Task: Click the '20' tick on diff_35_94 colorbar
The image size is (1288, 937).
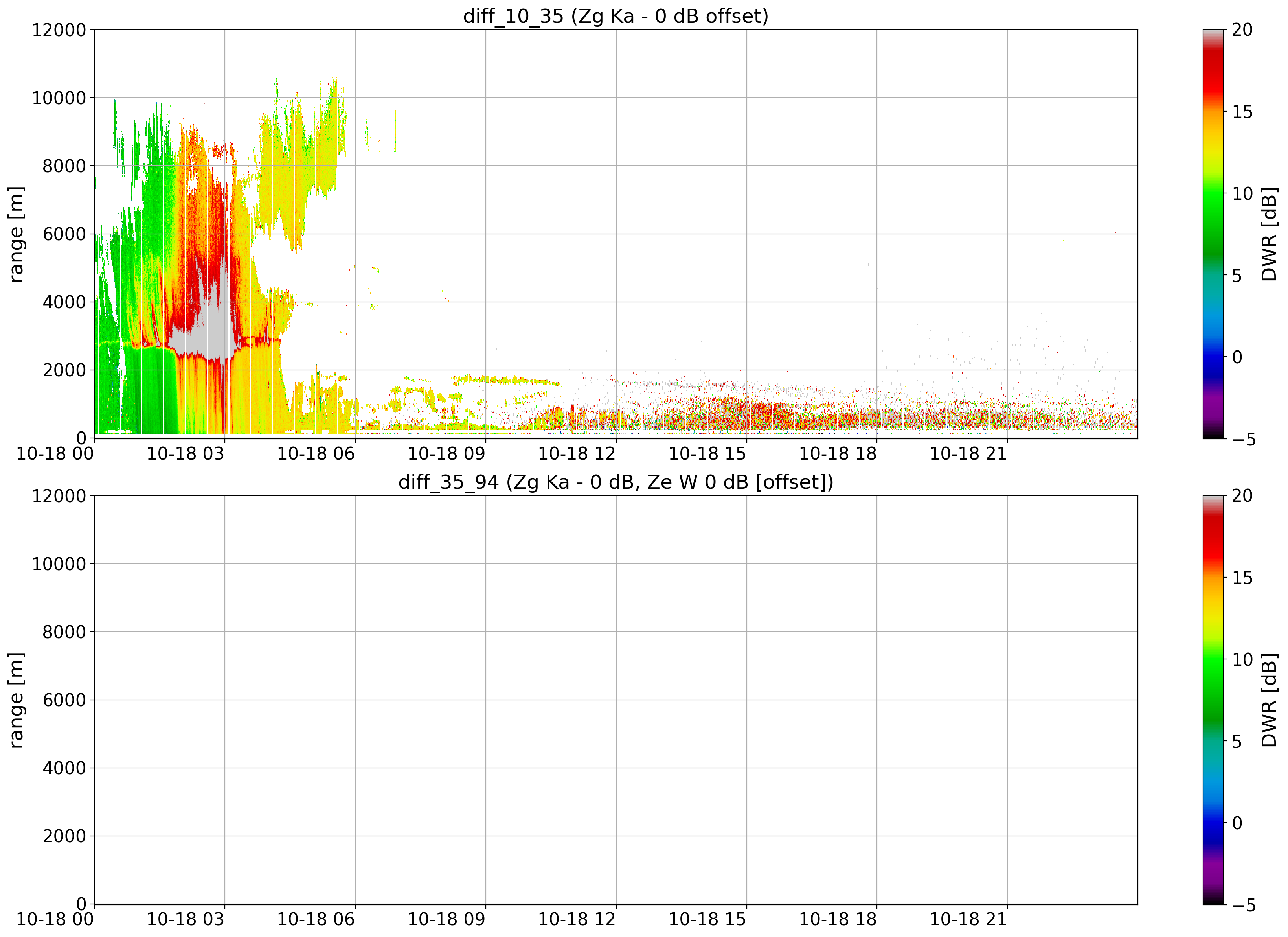Action: (x=1242, y=495)
